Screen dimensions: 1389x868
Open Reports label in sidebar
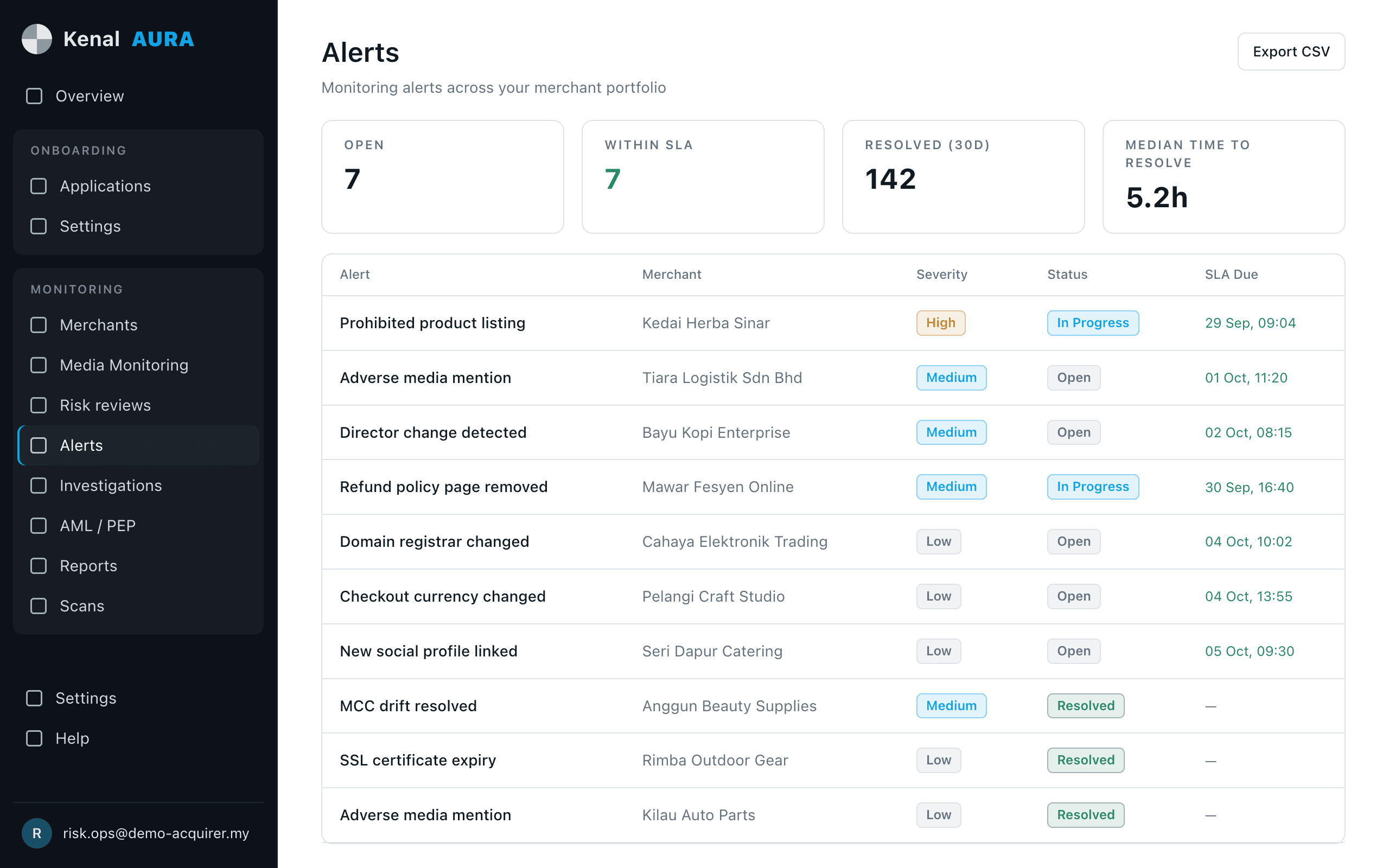[88, 566]
